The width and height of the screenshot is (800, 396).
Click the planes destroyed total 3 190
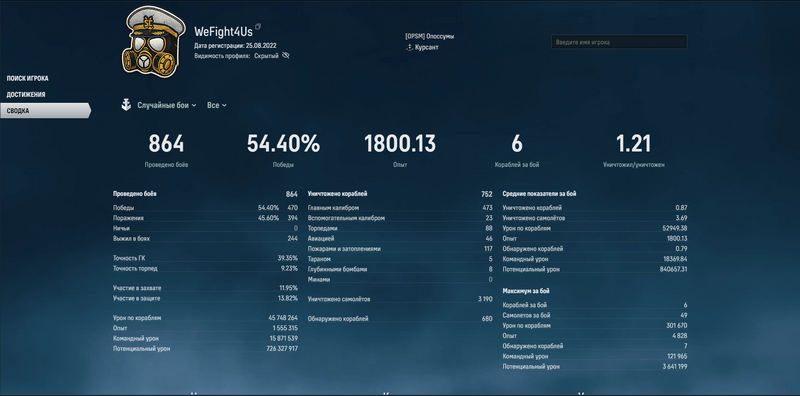coord(485,299)
